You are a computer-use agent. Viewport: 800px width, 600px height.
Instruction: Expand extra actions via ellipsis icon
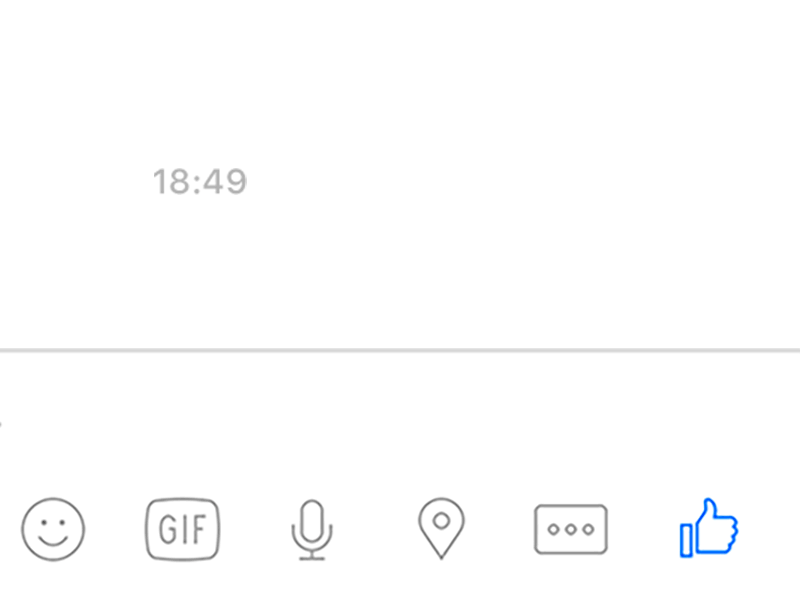pyautogui.click(x=571, y=529)
